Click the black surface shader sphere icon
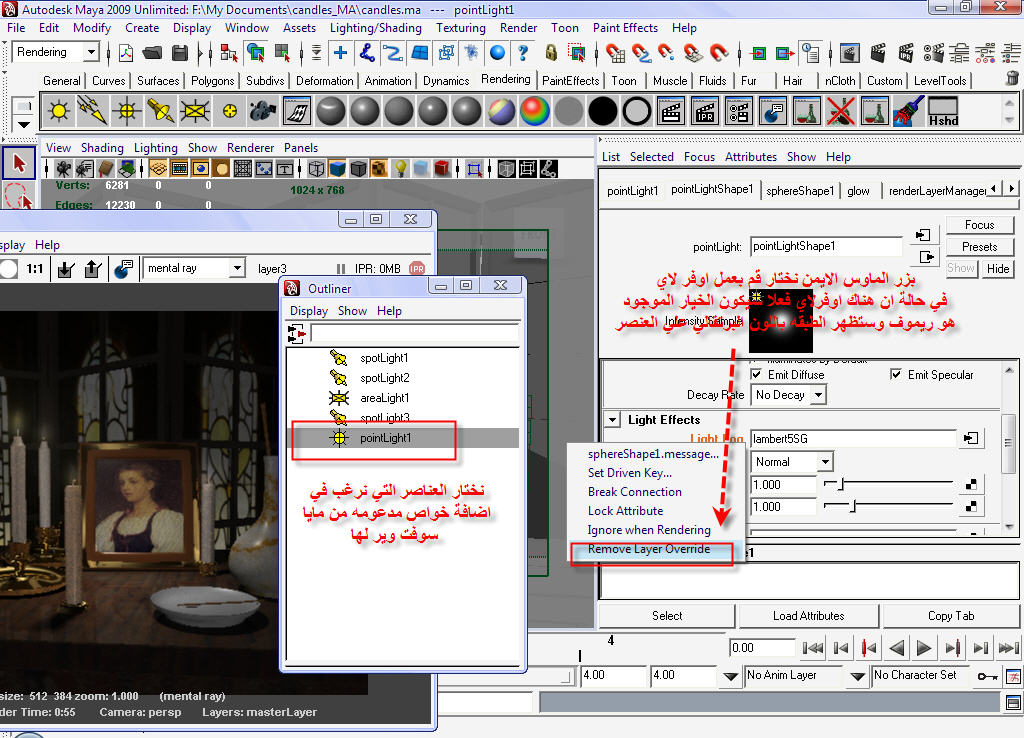1024x738 pixels. 603,110
